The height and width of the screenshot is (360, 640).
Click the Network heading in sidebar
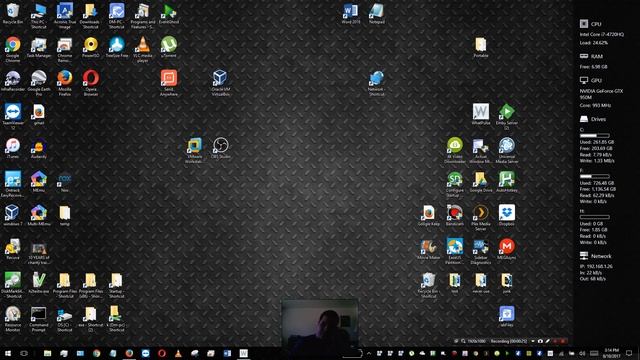tap(601, 256)
